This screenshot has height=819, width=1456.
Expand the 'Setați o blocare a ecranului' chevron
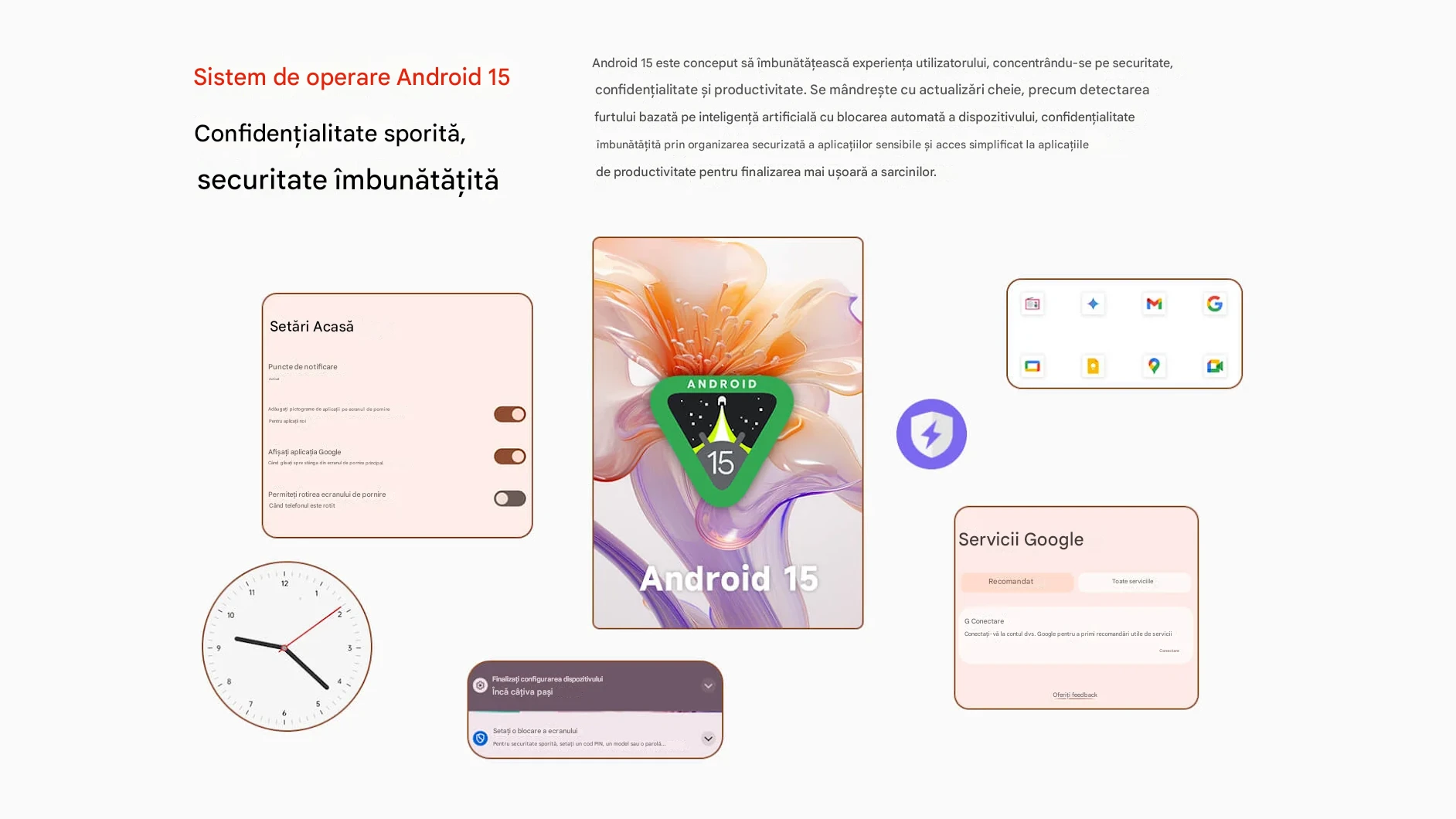(x=708, y=739)
